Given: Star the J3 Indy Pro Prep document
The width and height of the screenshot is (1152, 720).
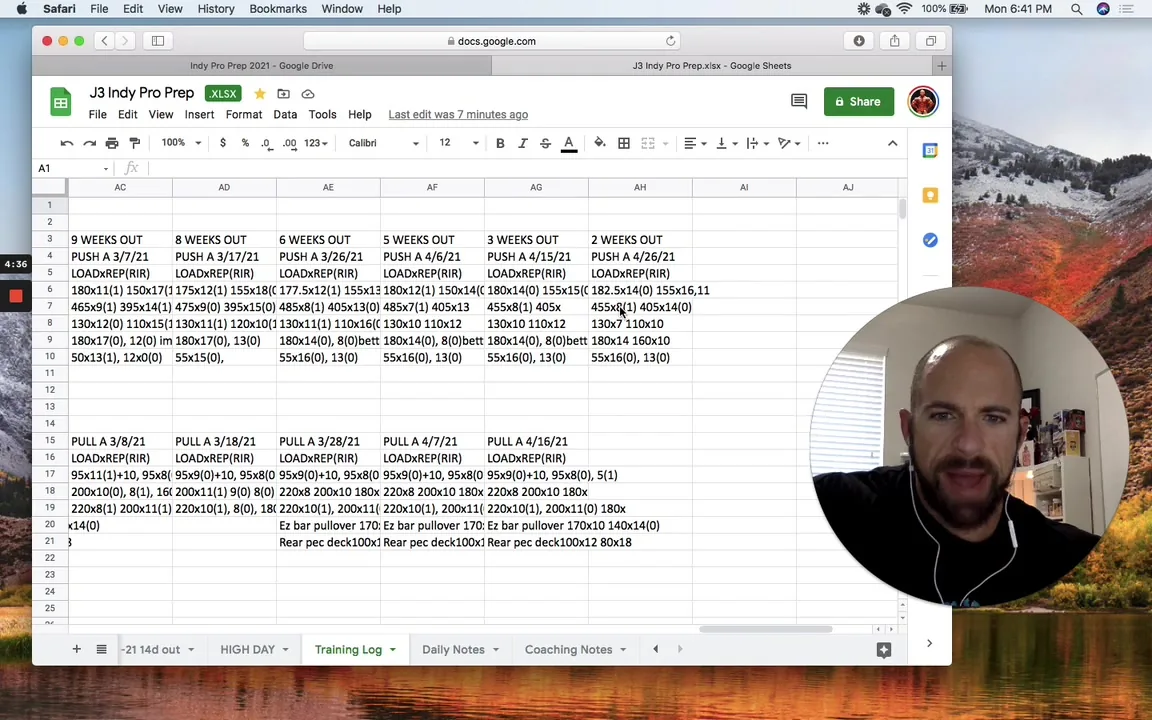Looking at the screenshot, I should click(x=259, y=94).
